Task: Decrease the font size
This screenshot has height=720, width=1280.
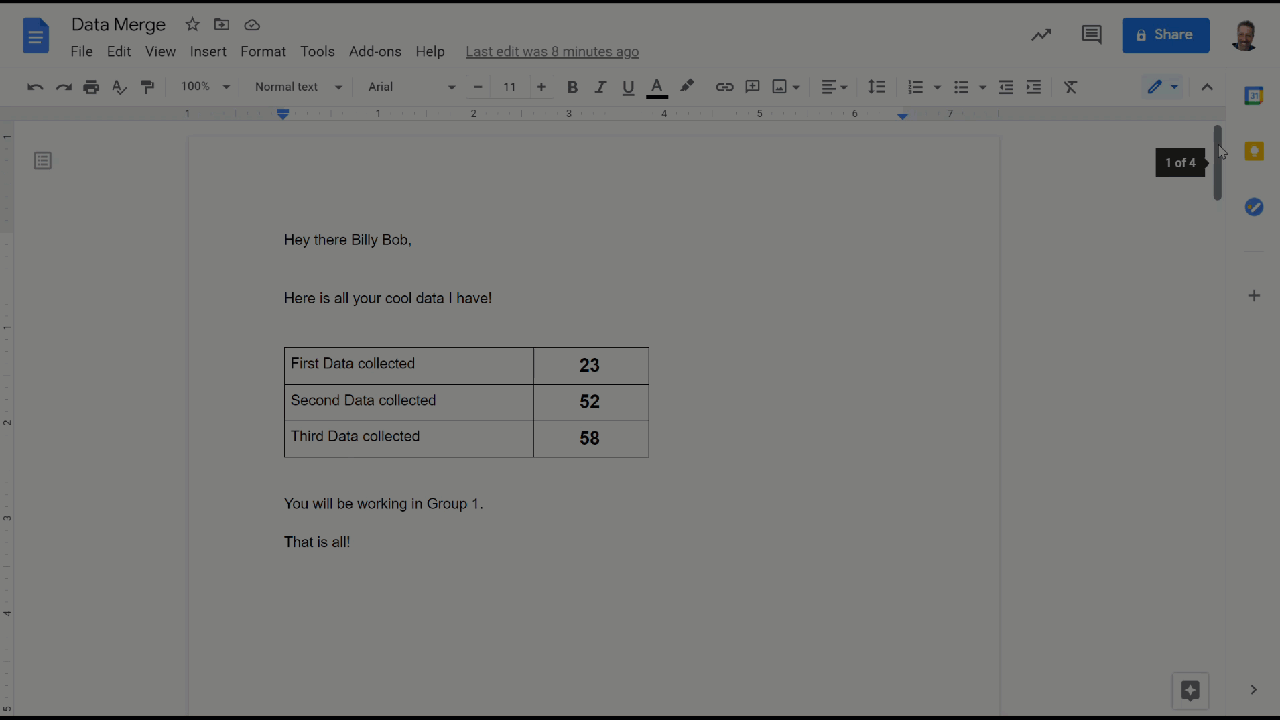Action: [x=478, y=87]
